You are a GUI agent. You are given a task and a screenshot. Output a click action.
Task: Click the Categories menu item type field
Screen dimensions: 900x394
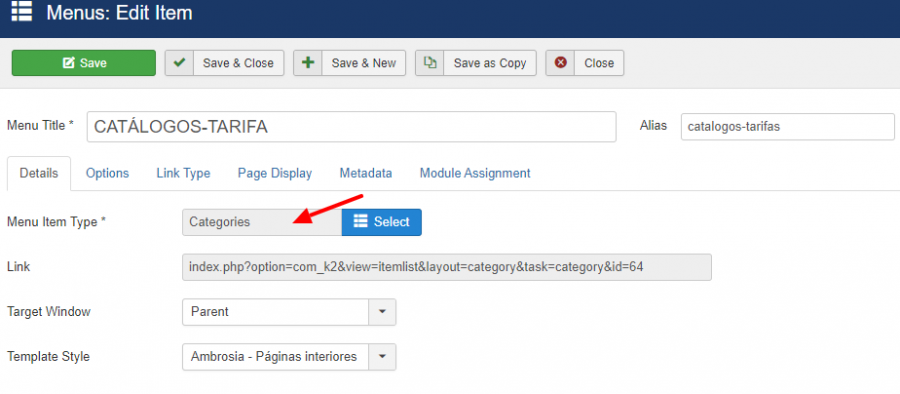coord(262,222)
